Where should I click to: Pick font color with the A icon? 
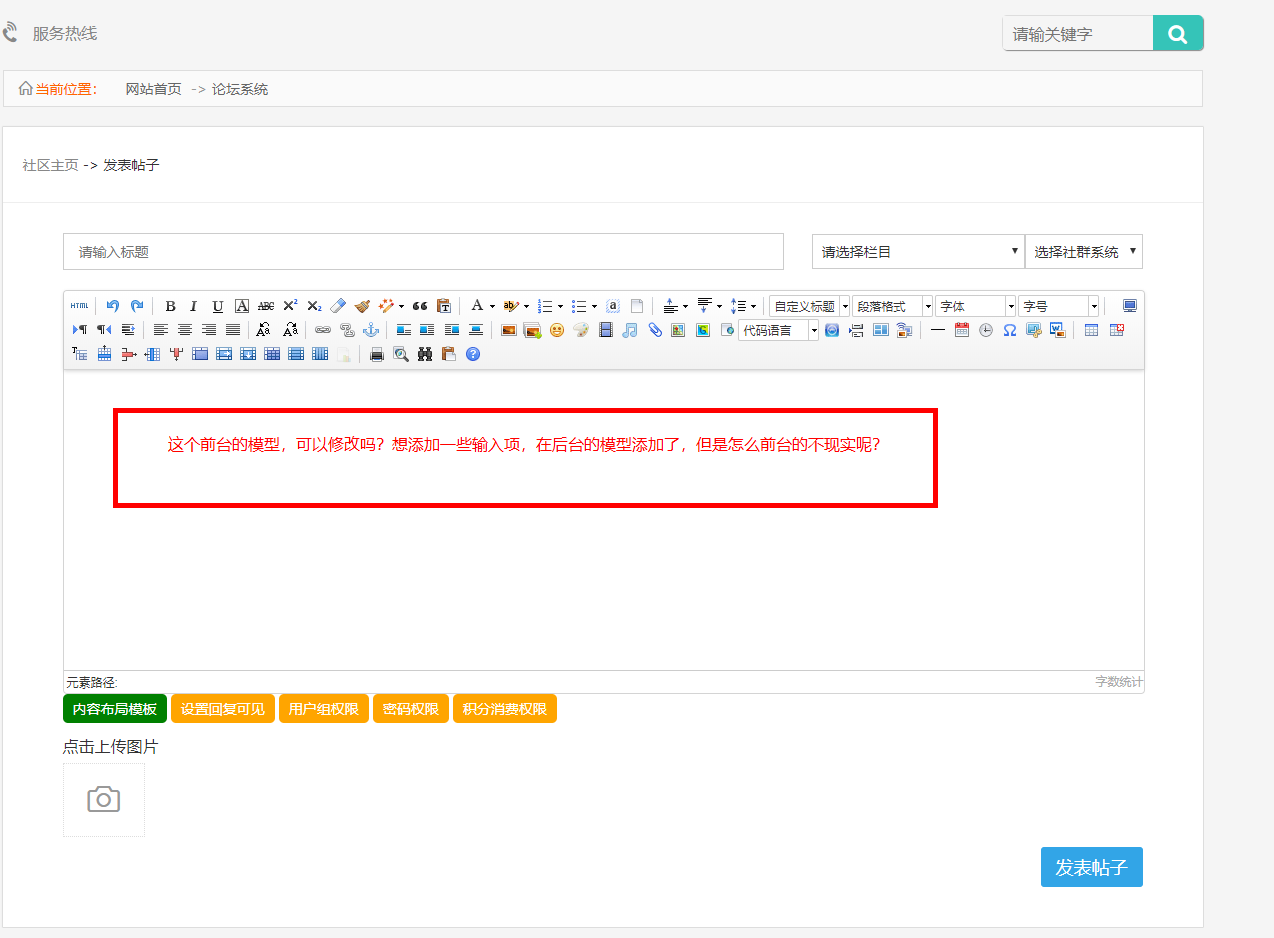click(x=477, y=306)
